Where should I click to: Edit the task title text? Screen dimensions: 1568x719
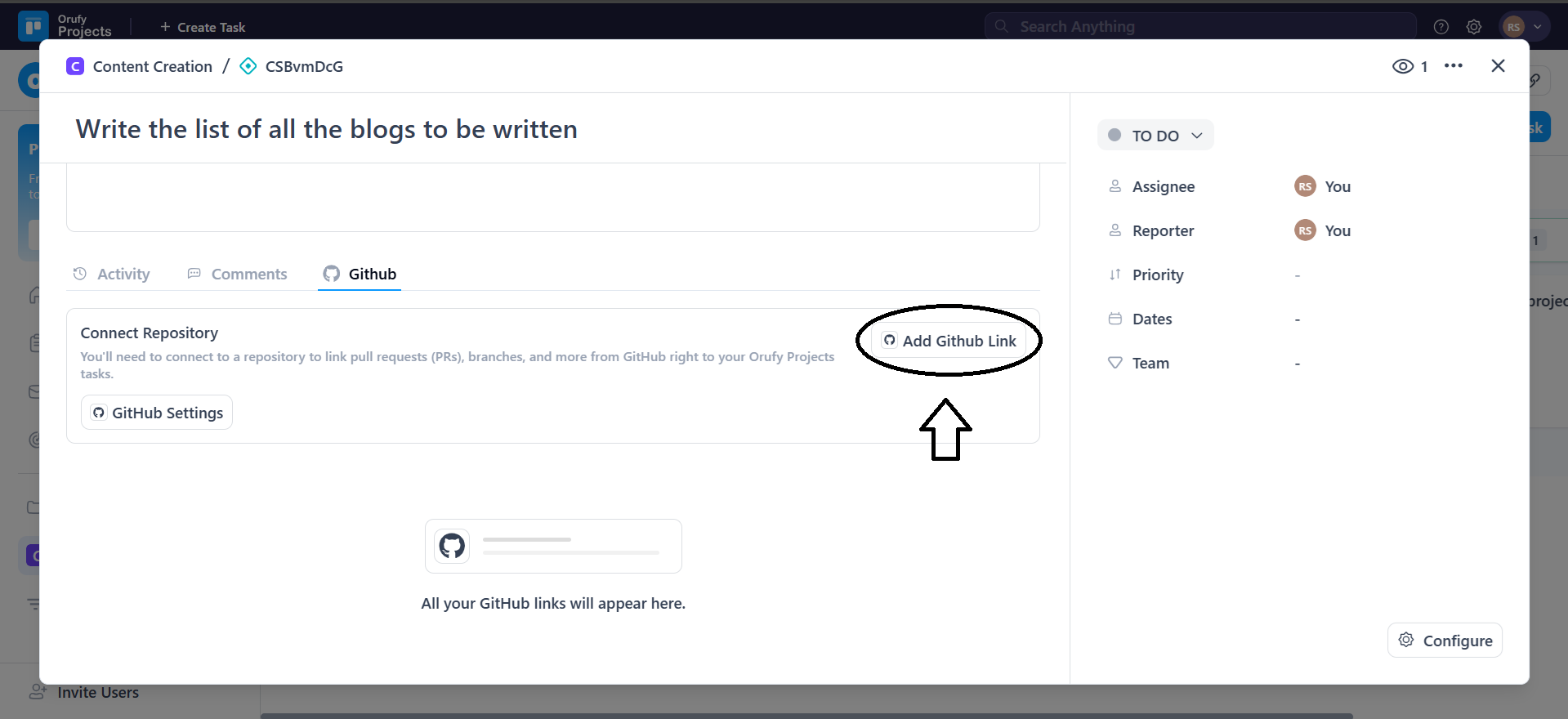pyautogui.click(x=327, y=129)
